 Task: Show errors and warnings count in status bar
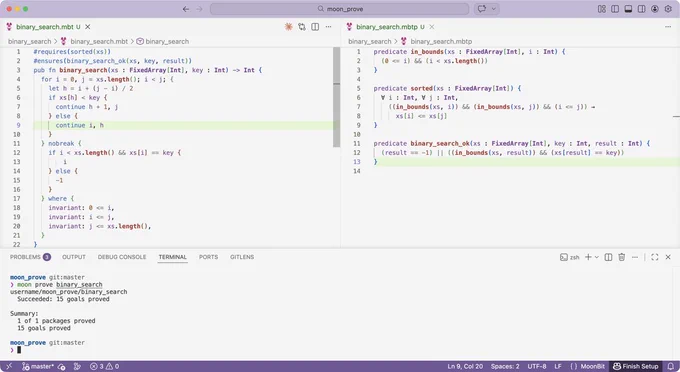pyautogui.click(x=104, y=366)
